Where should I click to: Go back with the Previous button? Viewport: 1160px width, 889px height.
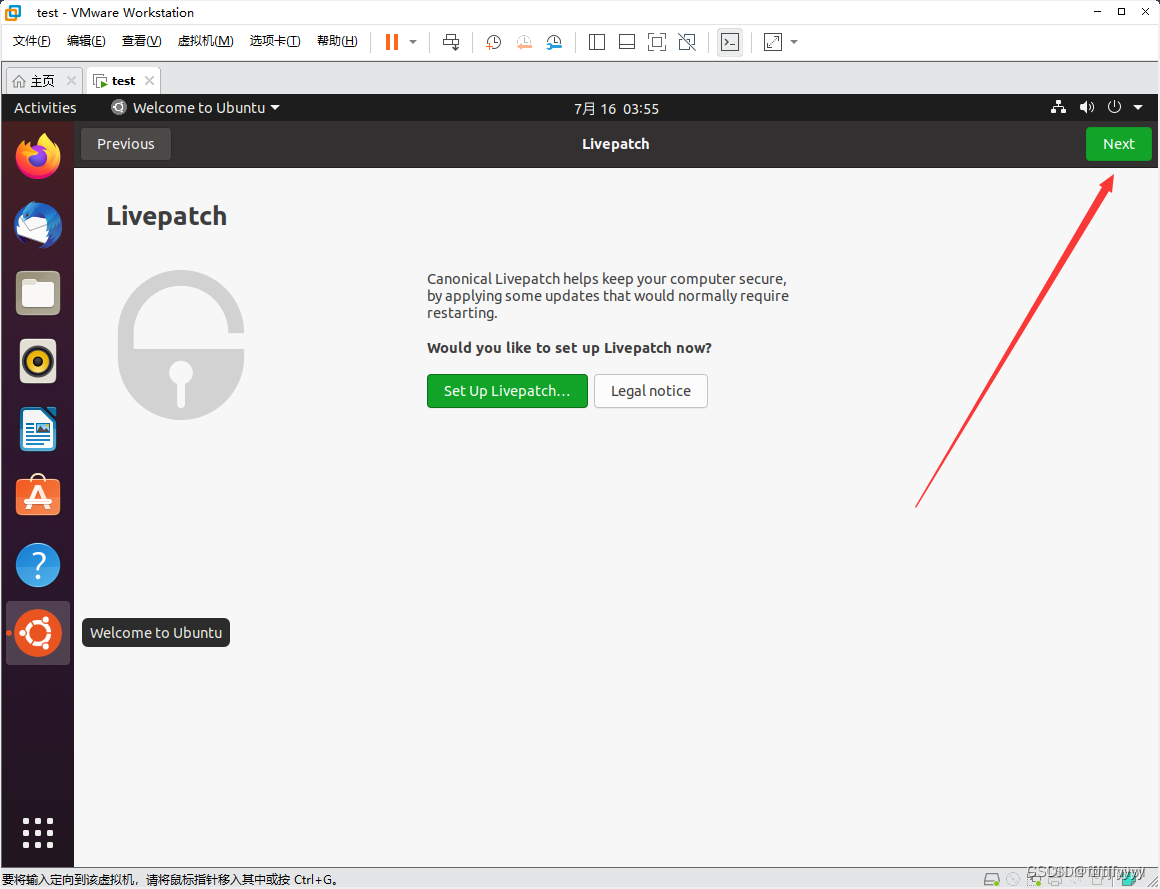click(x=126, y=144)
